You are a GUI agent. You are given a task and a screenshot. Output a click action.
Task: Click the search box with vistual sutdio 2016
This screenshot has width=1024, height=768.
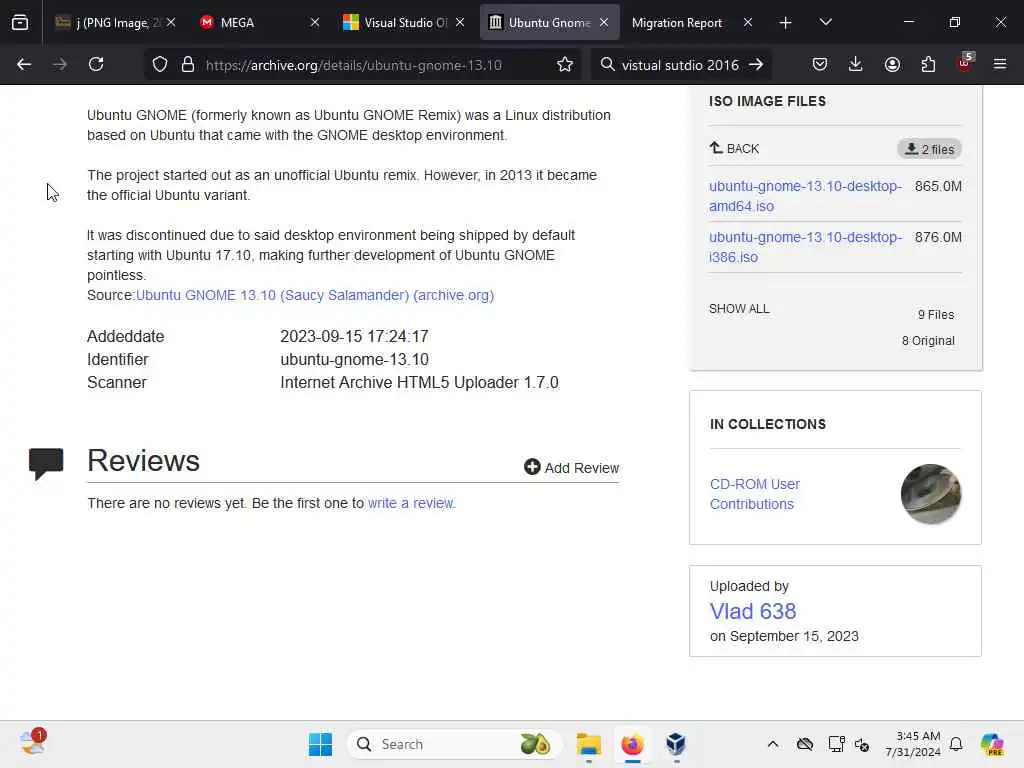click(679, 65)
